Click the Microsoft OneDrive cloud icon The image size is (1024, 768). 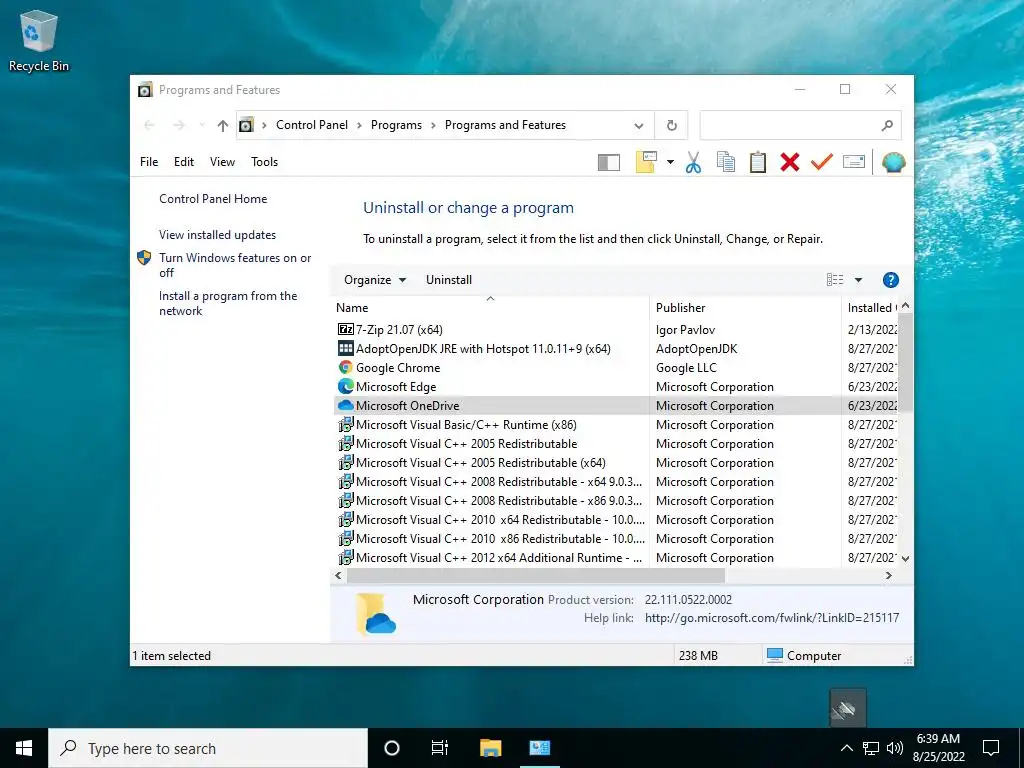click(345, 406)
